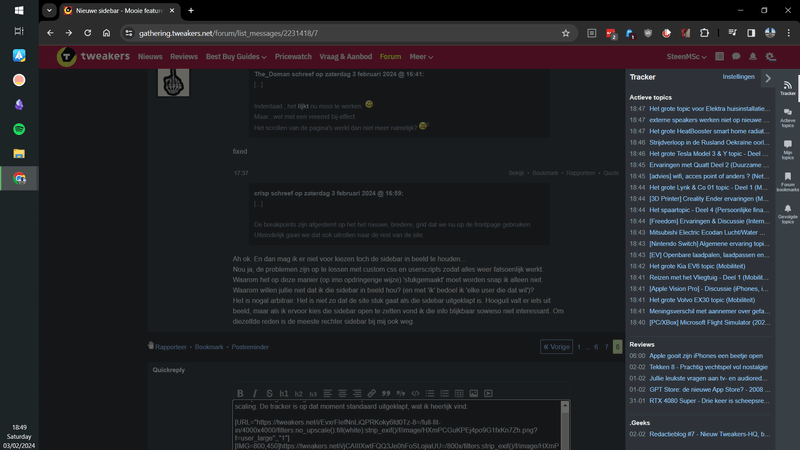The width and height of the screenshot is (800, 450).
Task: Apply italic formatting in Quickreply editor
Action: click(x=255, y=393)
